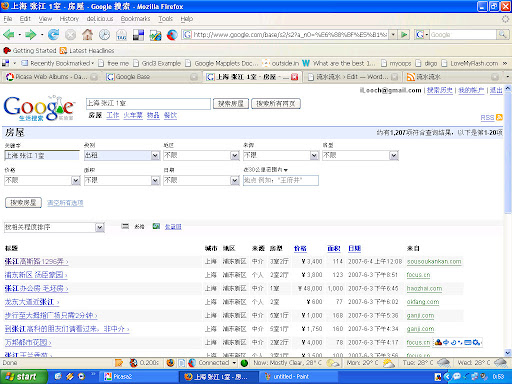The height and width of the screenshot is (384, 512).
Task: Open the 张江 高斯路 1298弄 listing
Action: (x=36, y=262)
